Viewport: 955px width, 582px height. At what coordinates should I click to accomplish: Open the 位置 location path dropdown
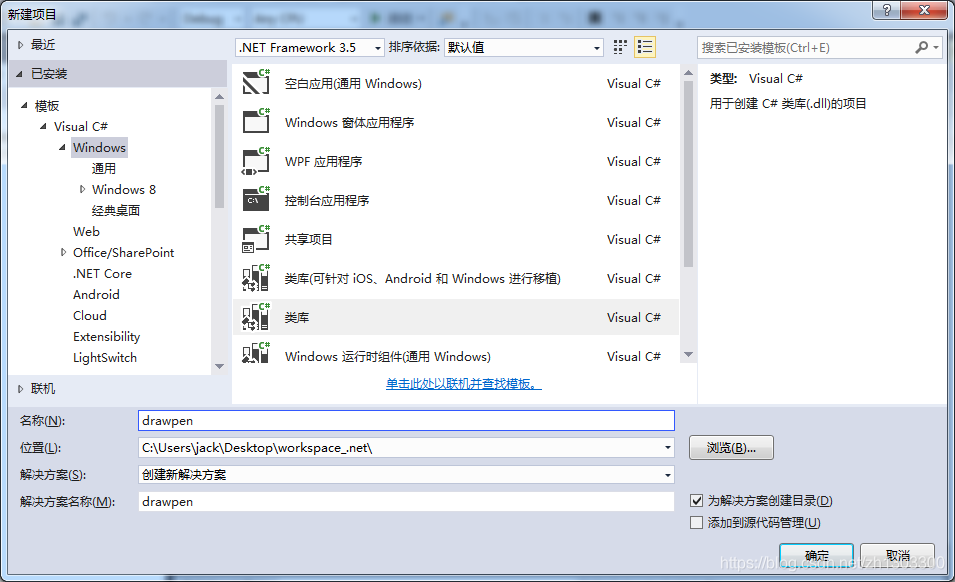[x=668, y=447]
